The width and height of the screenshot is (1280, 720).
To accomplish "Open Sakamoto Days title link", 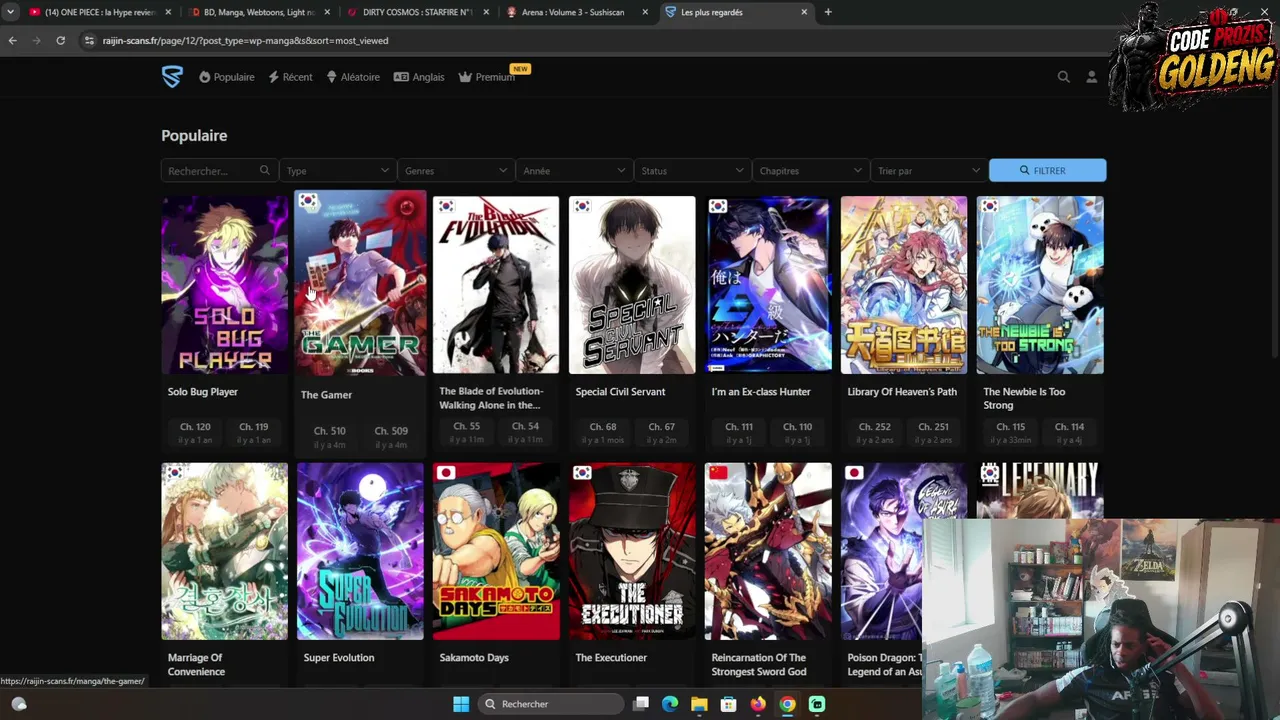I will [x=474, y=658].
